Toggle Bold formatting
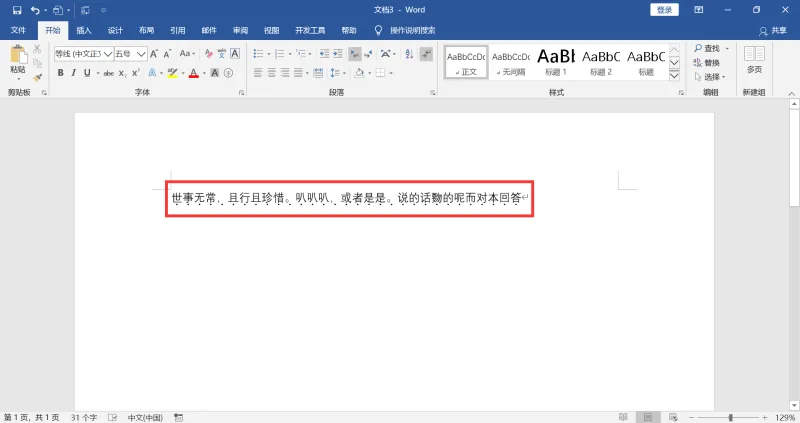The image size is (800, 423). 61,73
